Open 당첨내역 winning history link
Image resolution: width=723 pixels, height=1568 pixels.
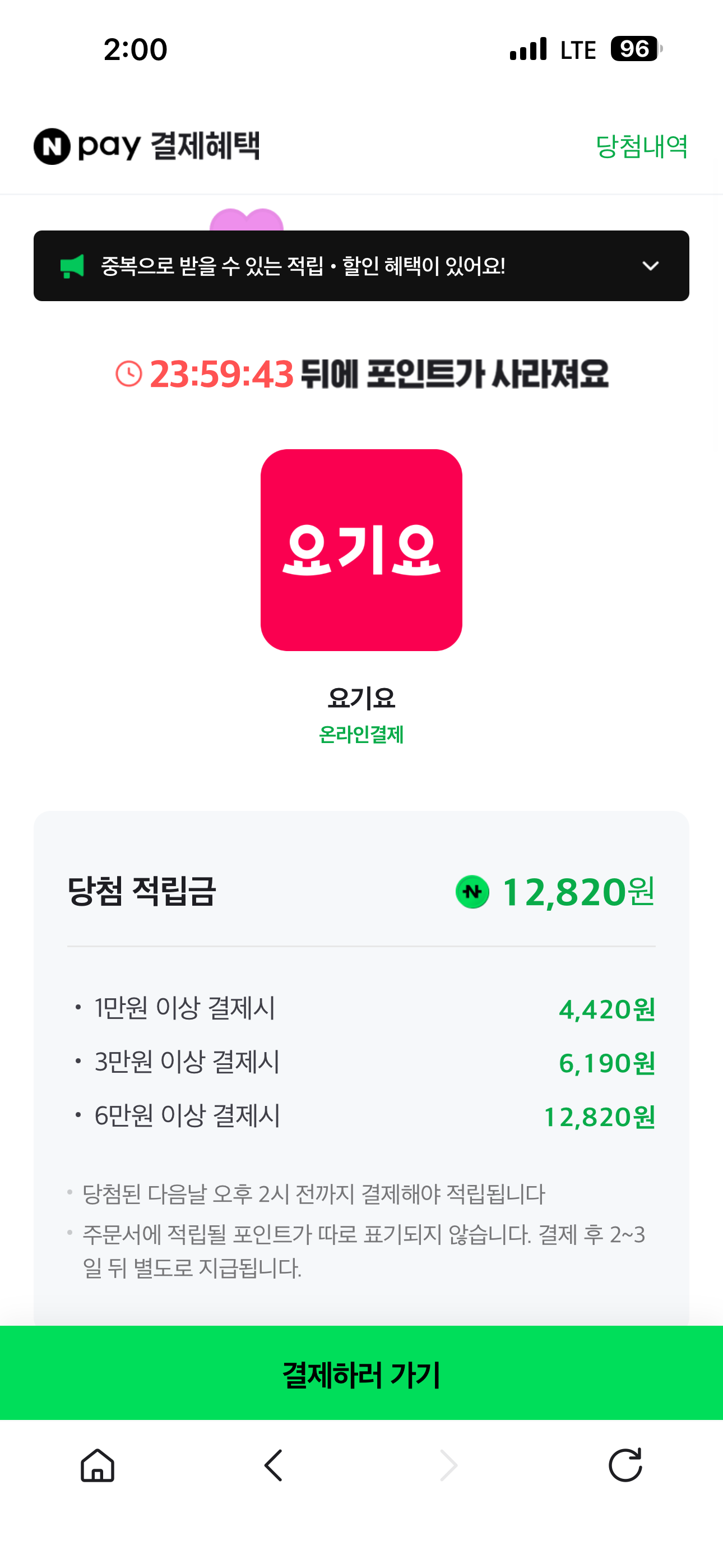point(641,147)
